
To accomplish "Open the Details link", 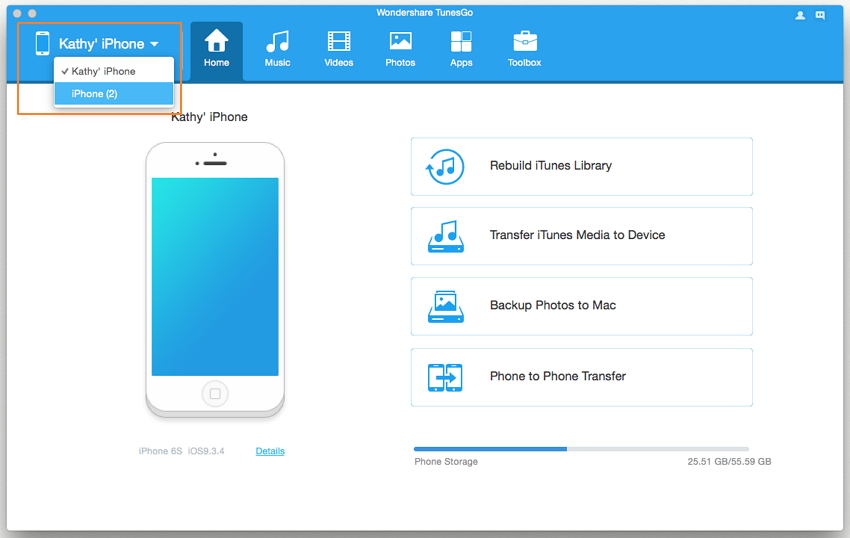I will point(270,452).
